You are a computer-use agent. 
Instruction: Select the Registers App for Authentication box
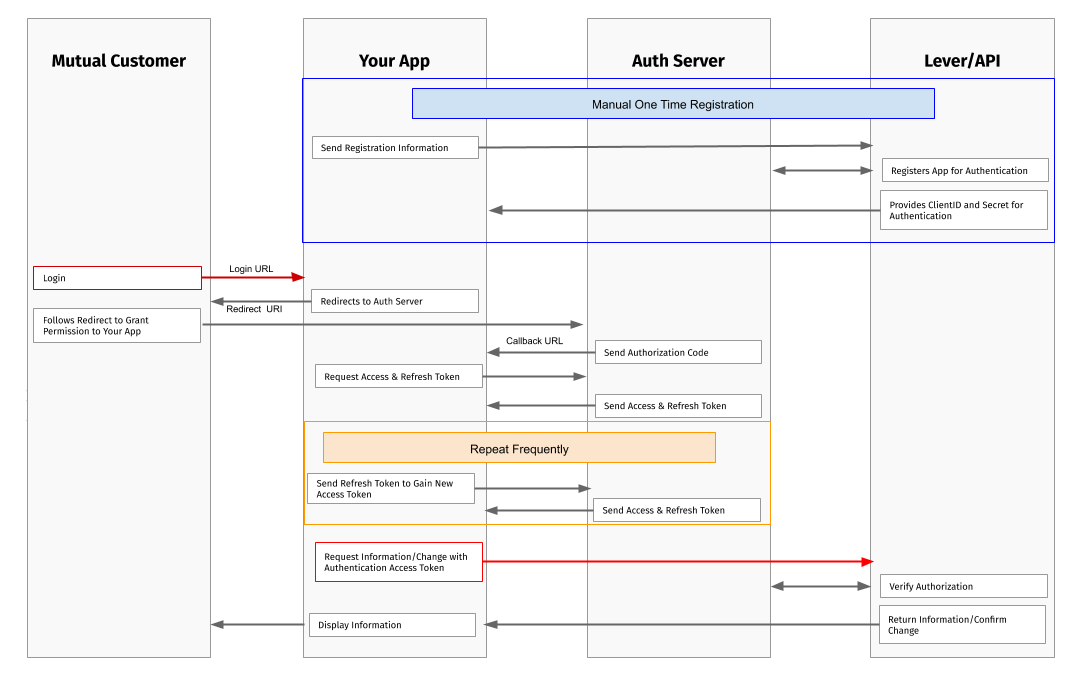click(963, 170)
